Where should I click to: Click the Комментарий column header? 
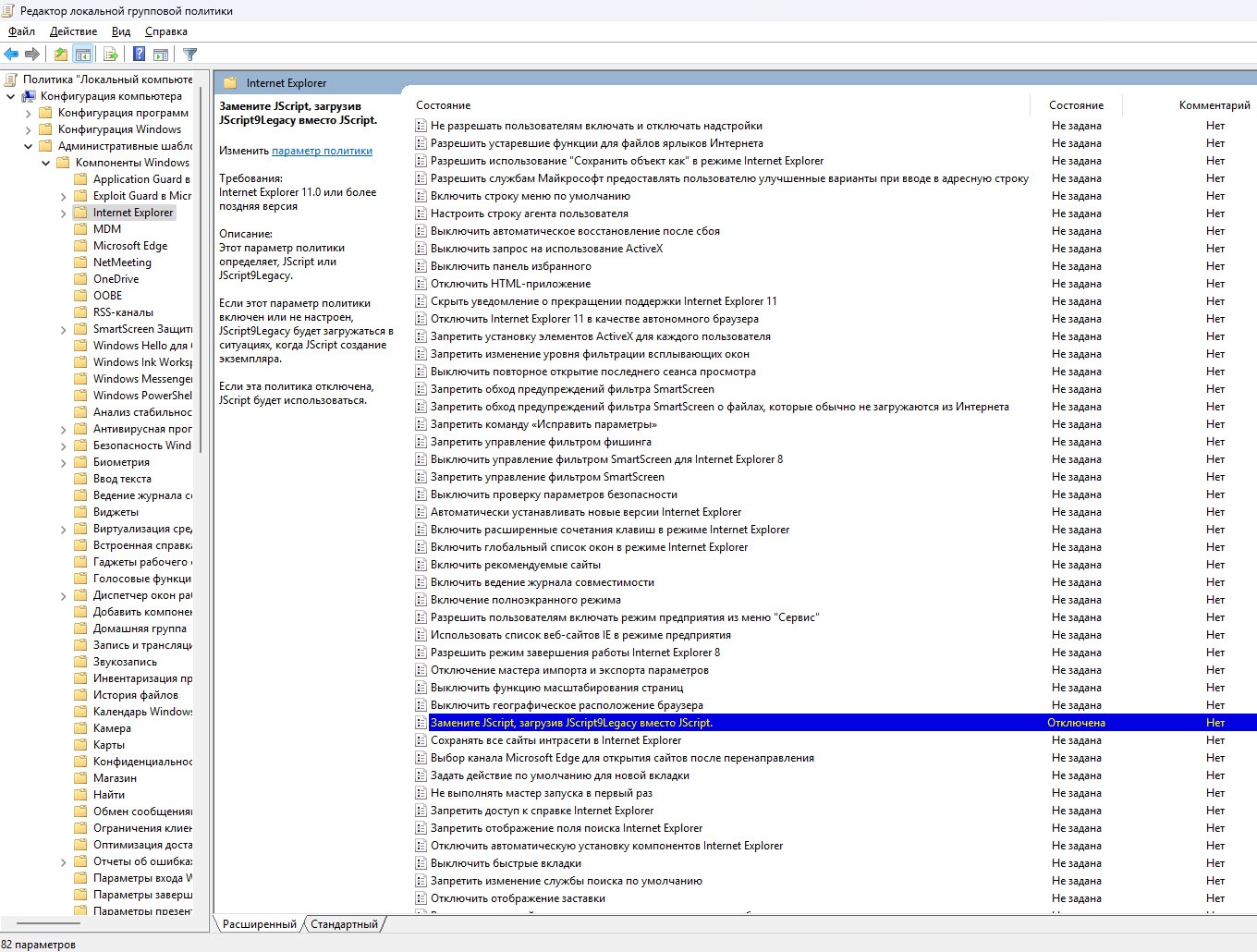tap(1214, 105)
